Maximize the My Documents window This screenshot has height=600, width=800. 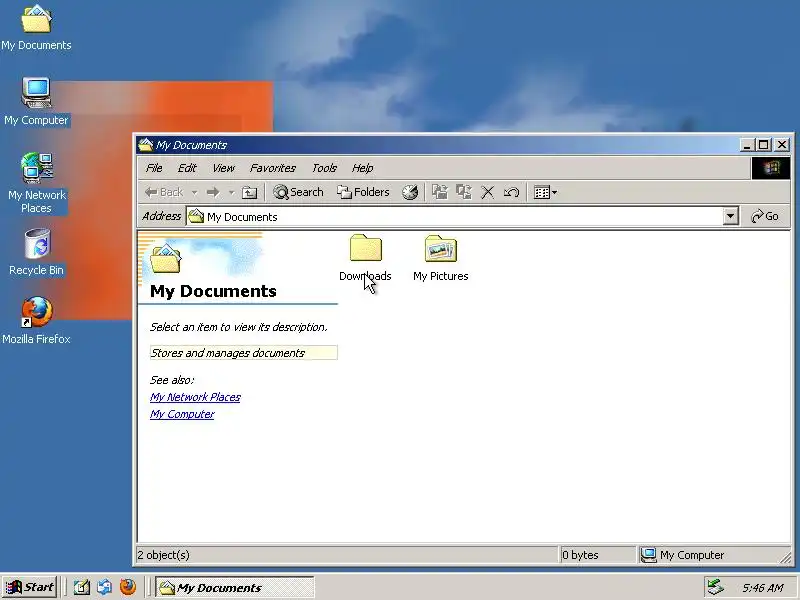763,145
